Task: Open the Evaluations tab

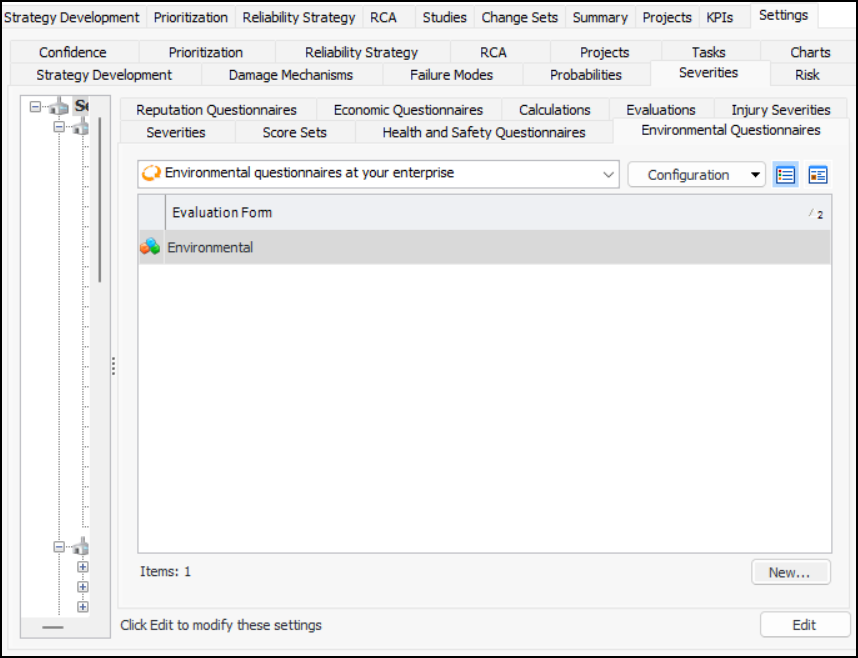Action: [660, 110]
